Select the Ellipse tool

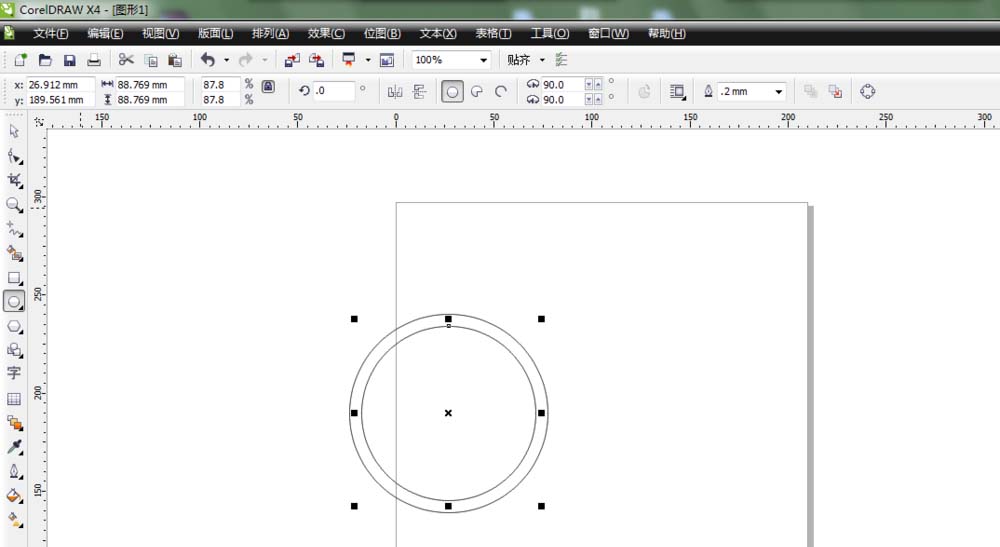14,302
